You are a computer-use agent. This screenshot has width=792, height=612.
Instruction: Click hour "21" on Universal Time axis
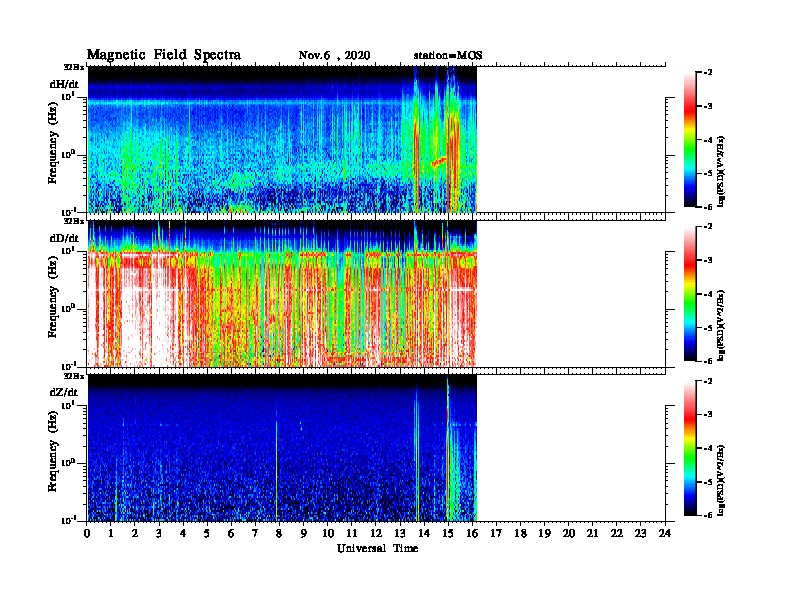592,534
